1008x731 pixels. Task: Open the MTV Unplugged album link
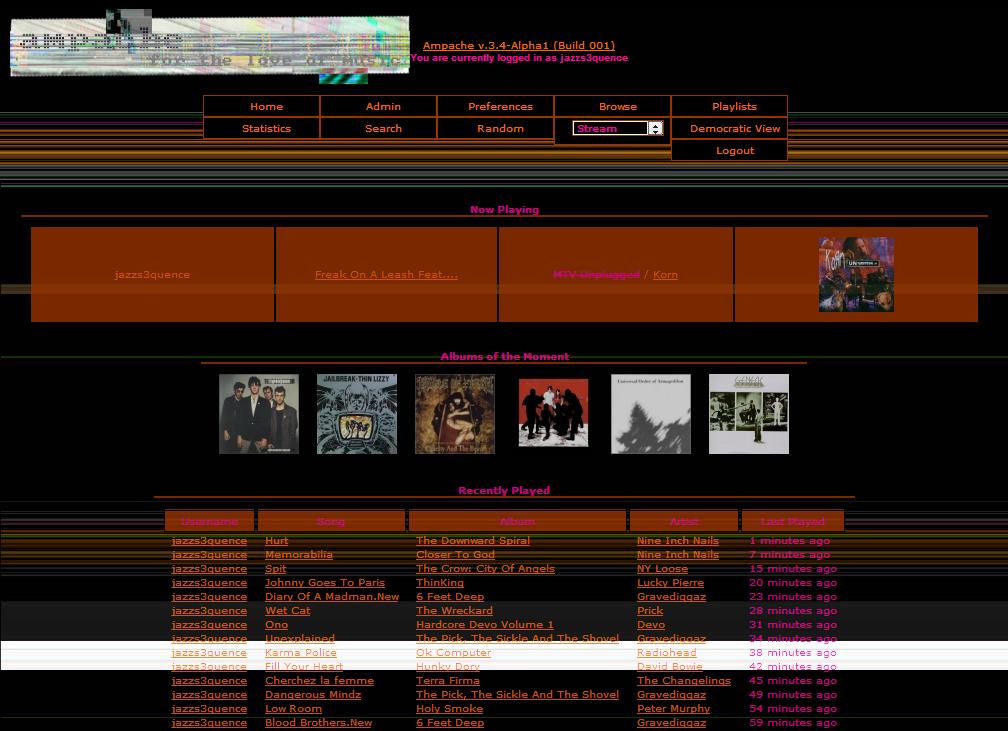tap(597, 275)
